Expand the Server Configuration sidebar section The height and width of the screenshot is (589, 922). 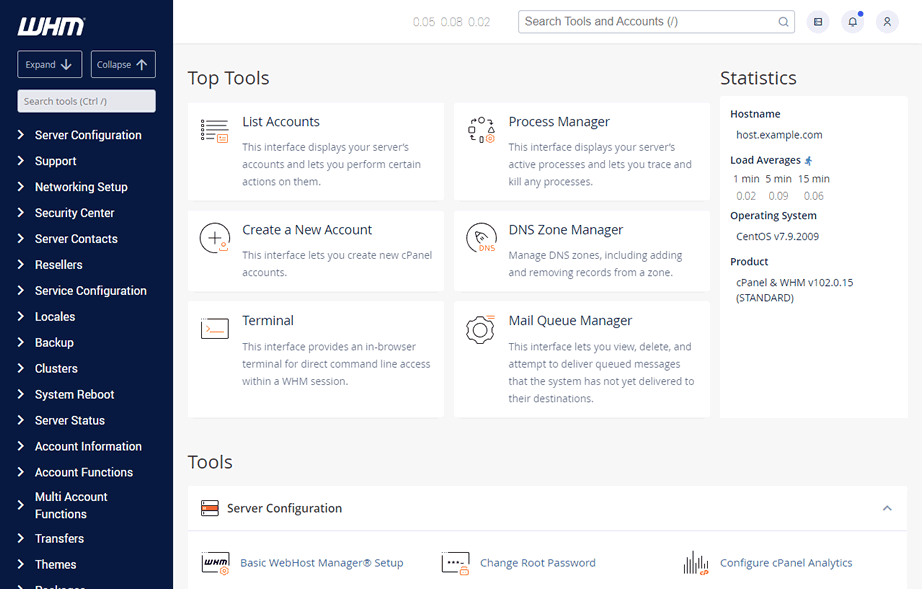pyautogui.click(x=87, y=134)
